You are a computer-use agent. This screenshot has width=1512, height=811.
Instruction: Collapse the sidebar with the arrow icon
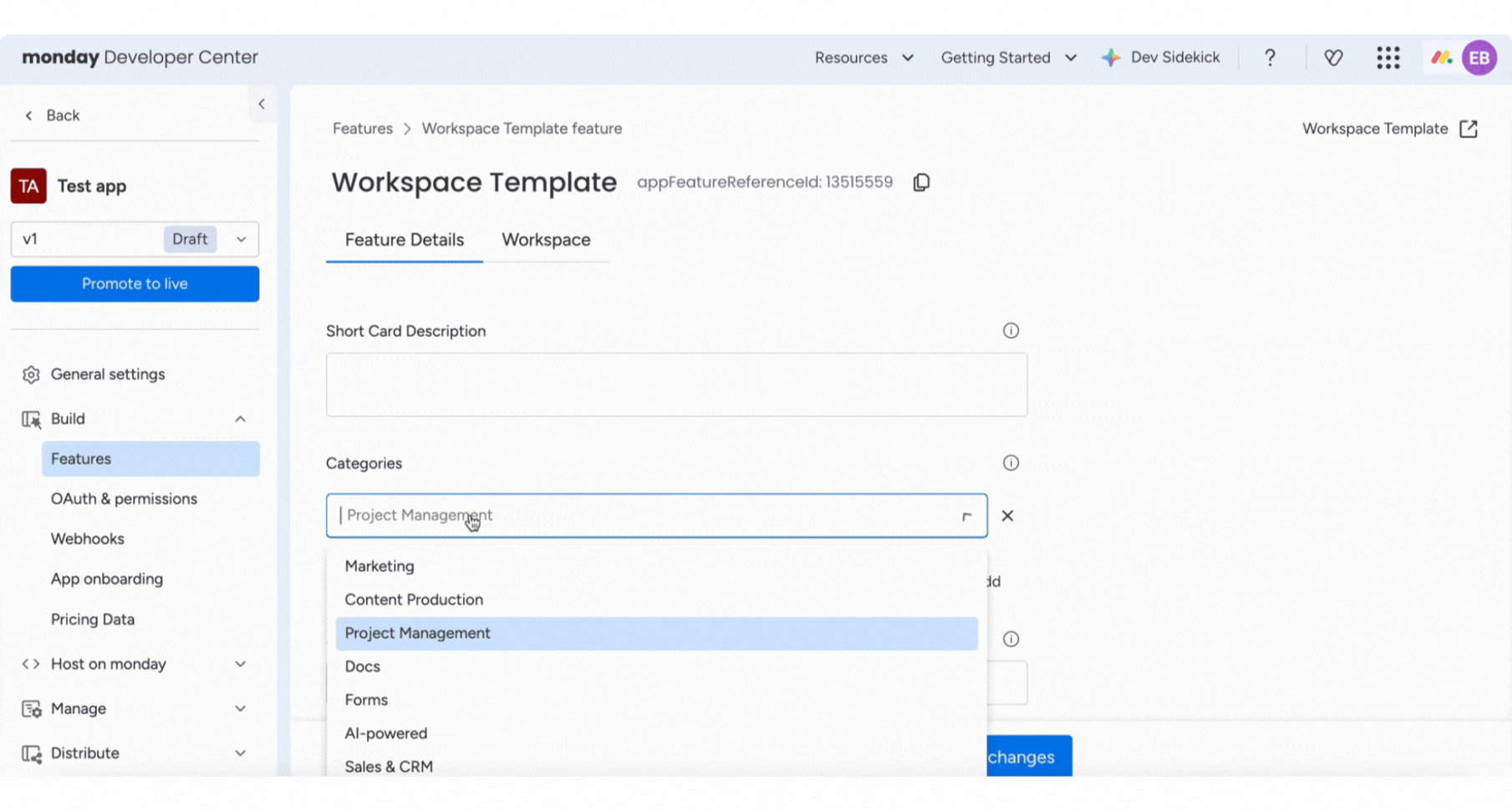coord(262,104)
